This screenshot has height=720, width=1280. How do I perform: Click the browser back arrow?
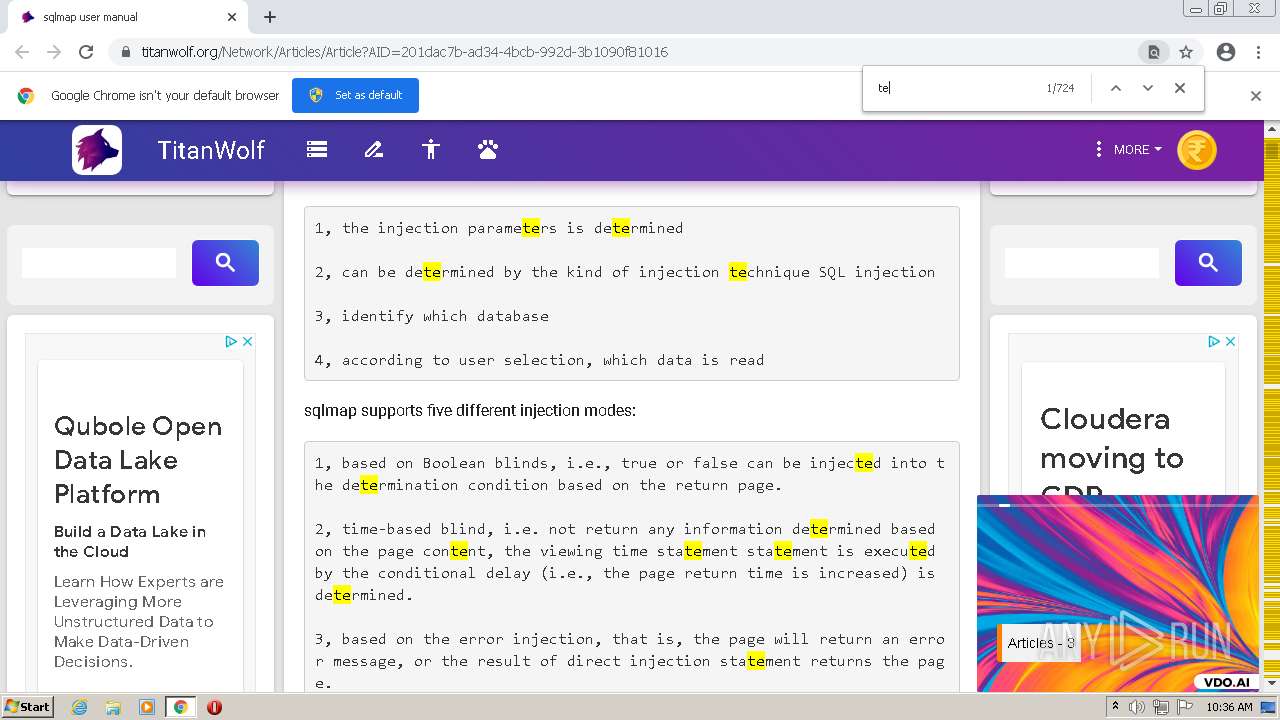pos(22,52)
